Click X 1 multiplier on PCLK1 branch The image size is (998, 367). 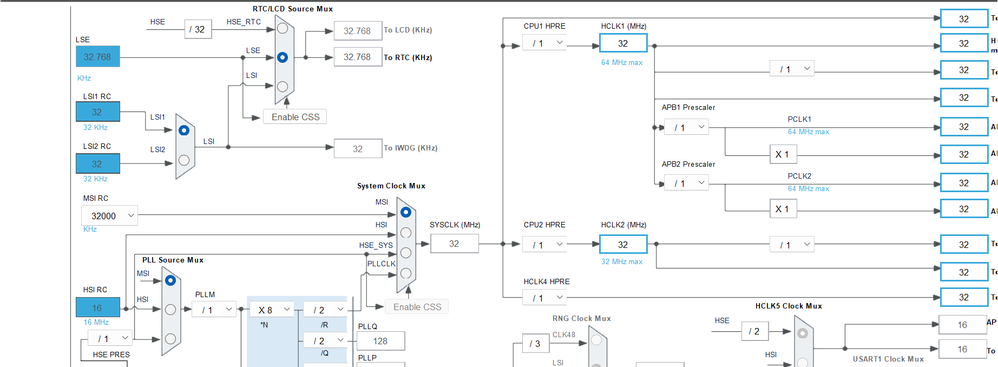783,155
